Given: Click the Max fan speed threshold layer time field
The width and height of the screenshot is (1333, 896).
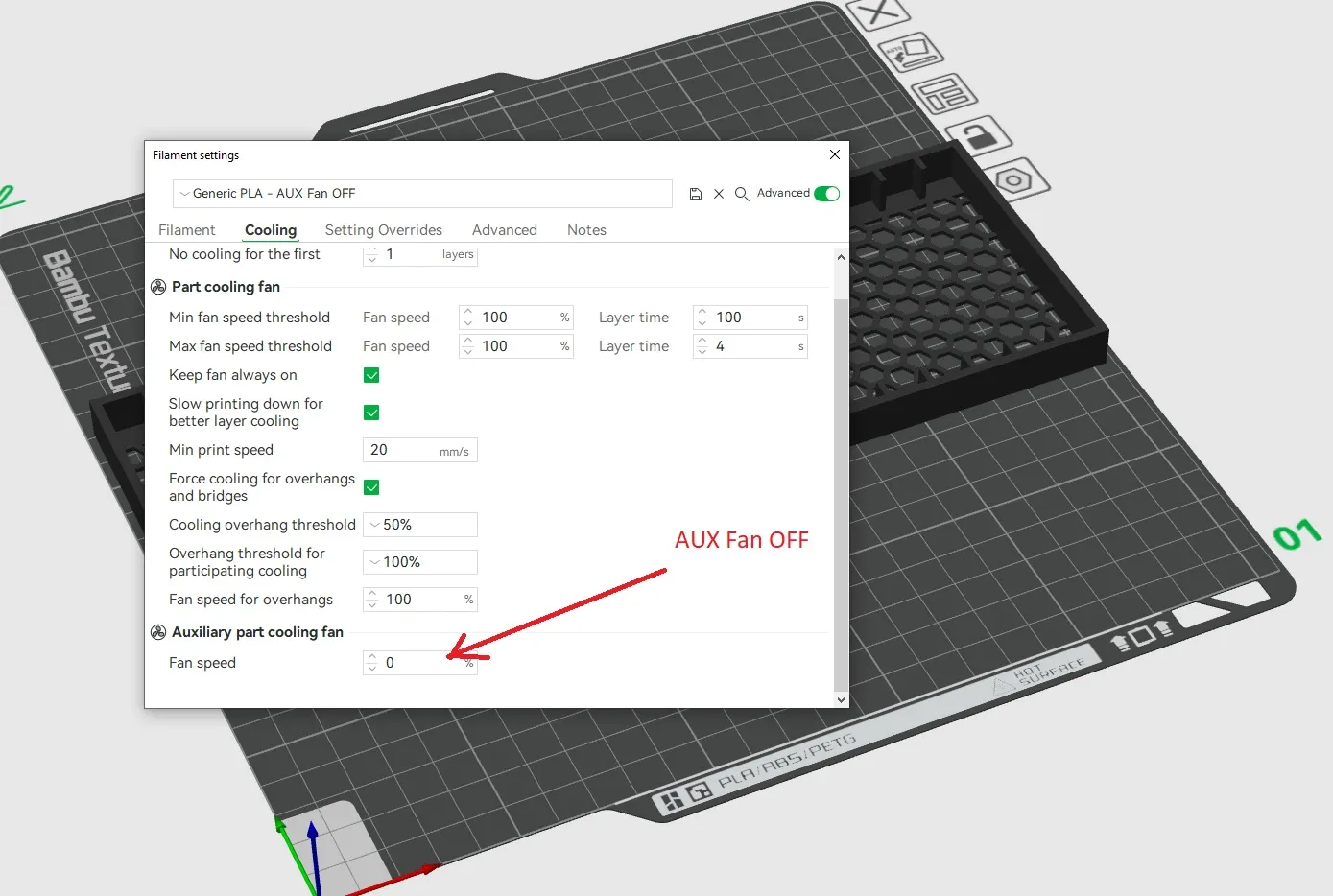Looking at the screenshot, I should pos(752,346).
